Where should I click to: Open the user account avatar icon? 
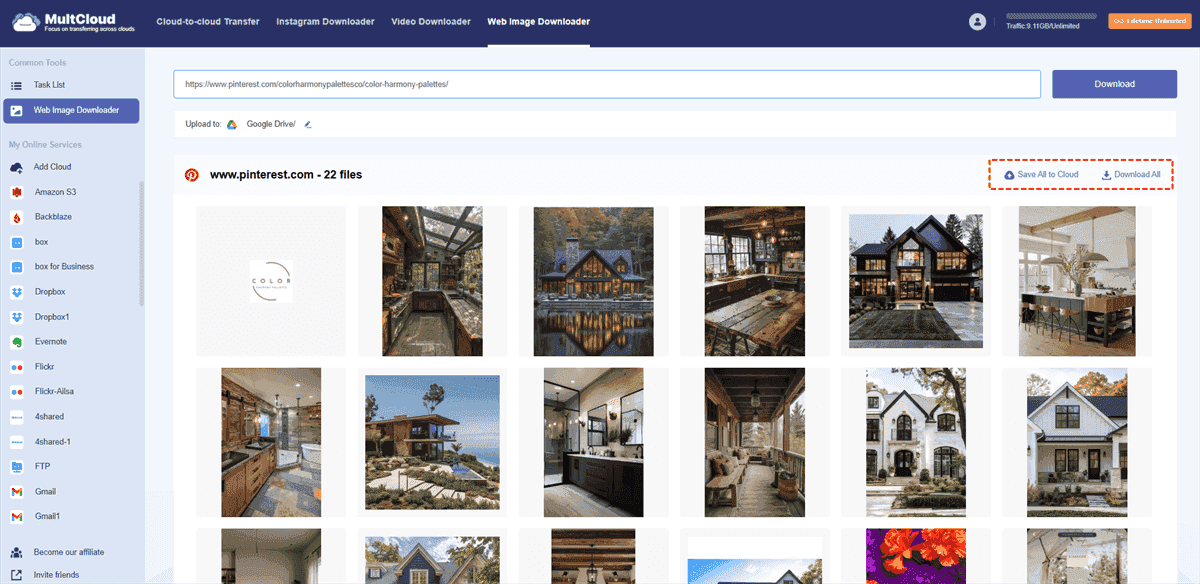pos(978,22)
